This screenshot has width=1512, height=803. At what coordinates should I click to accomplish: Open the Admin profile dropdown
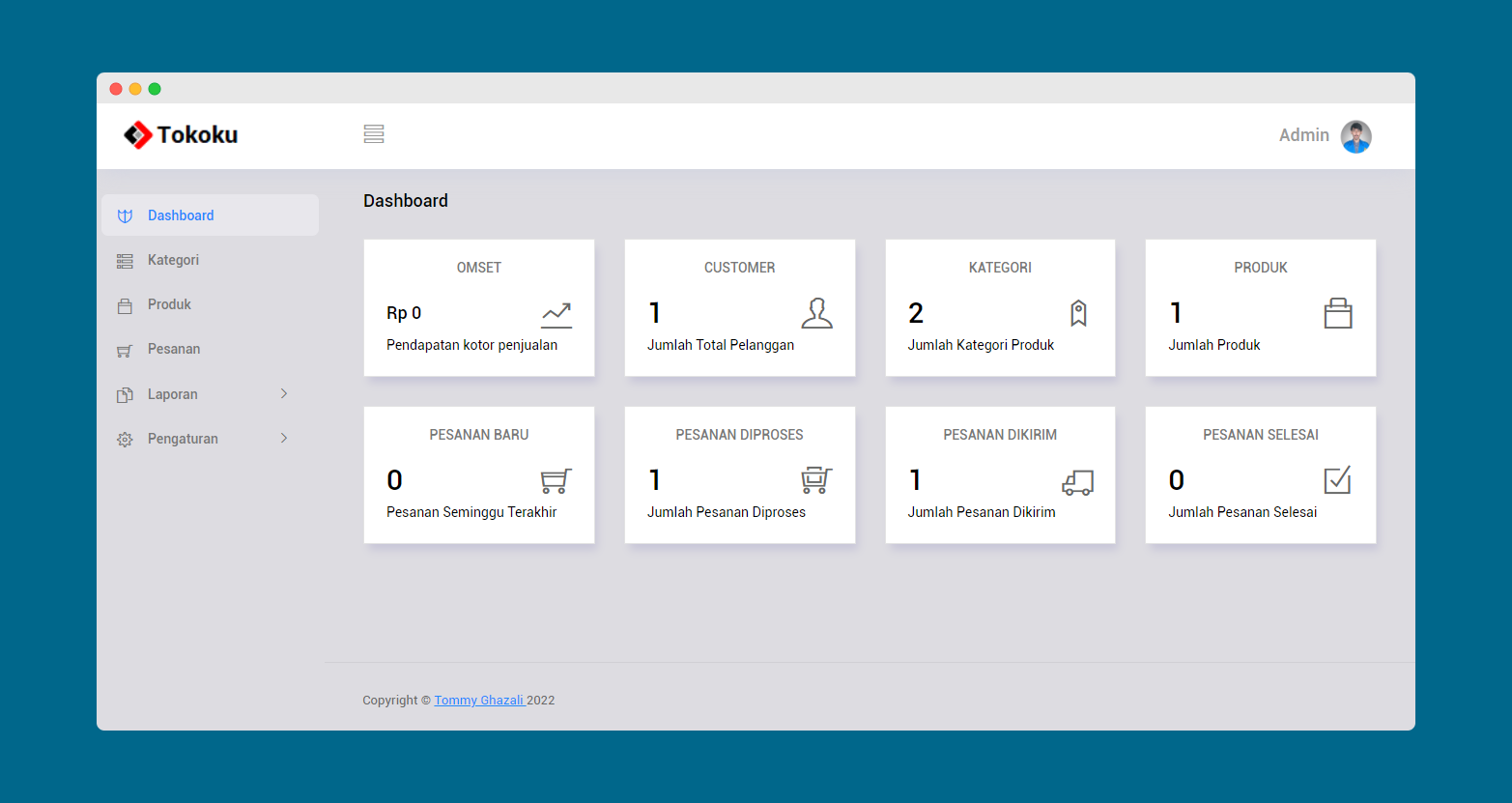pyautogui.click(x=1304, y=135)
